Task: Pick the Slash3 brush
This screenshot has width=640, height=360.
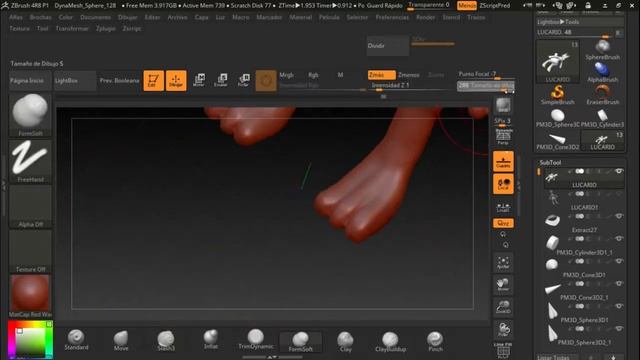Action: 166,340
